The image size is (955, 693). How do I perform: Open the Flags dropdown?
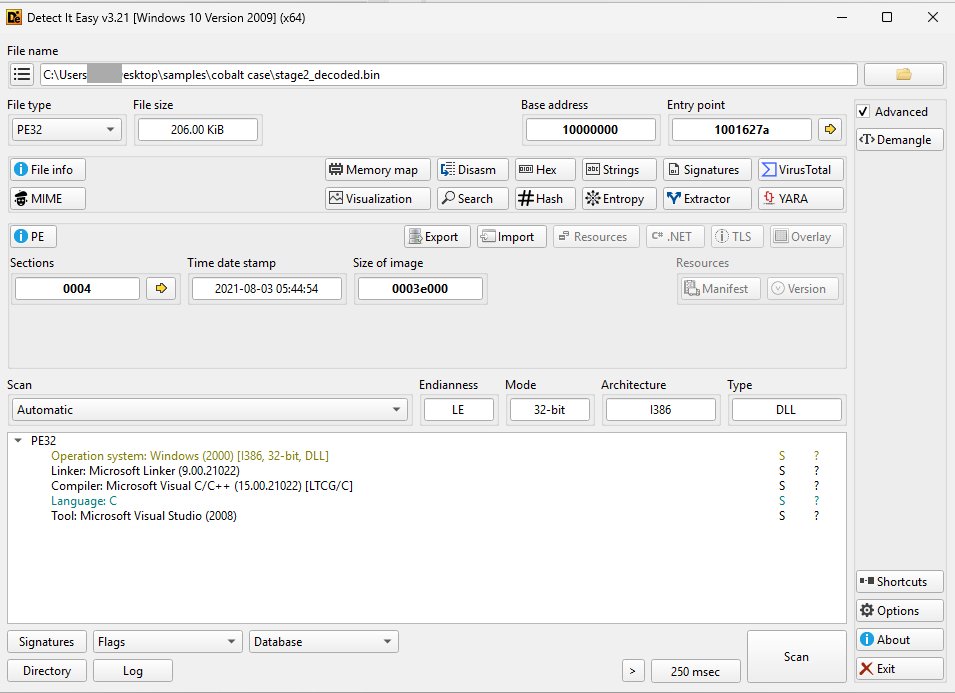(167, 641)
